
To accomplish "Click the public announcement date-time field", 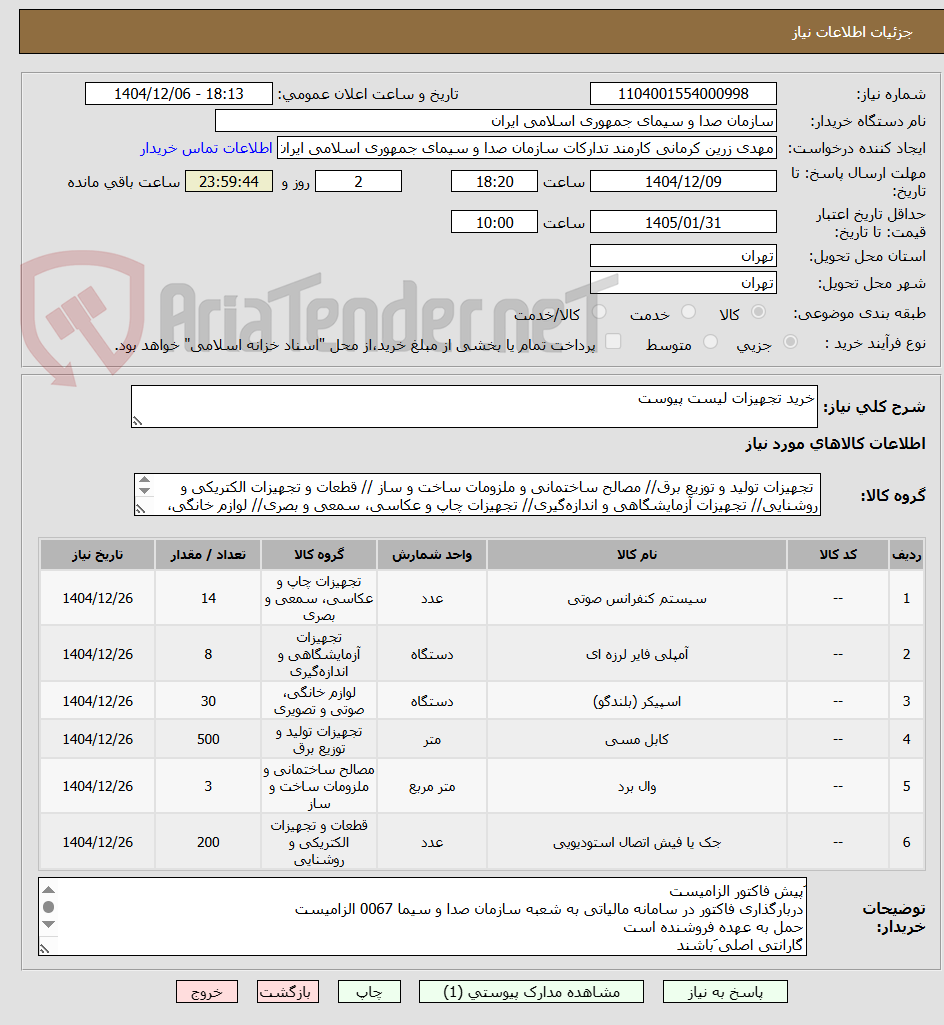I will pos(178,93).
